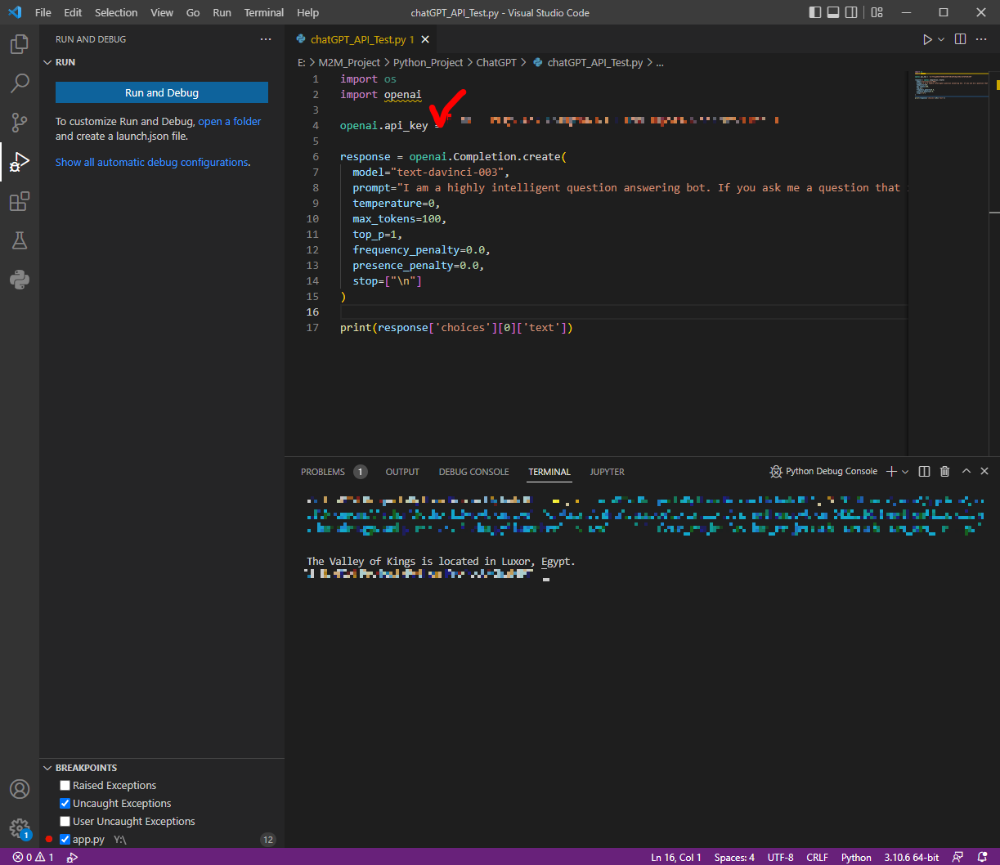1000x865 pixels.
Task: Collapse the RUN section
Action: [59, 63]
